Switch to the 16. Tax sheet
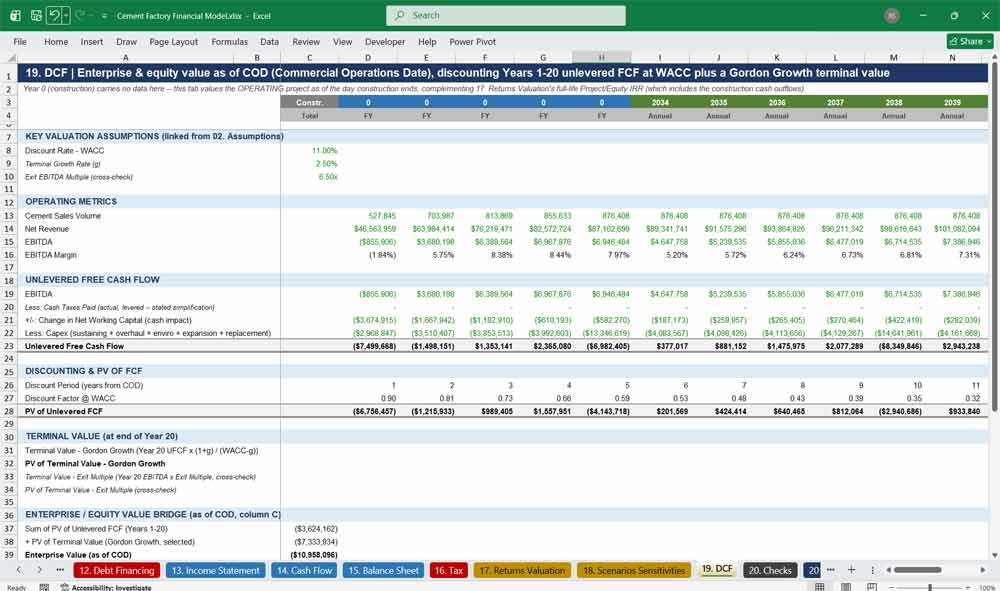 pos(449,571)
